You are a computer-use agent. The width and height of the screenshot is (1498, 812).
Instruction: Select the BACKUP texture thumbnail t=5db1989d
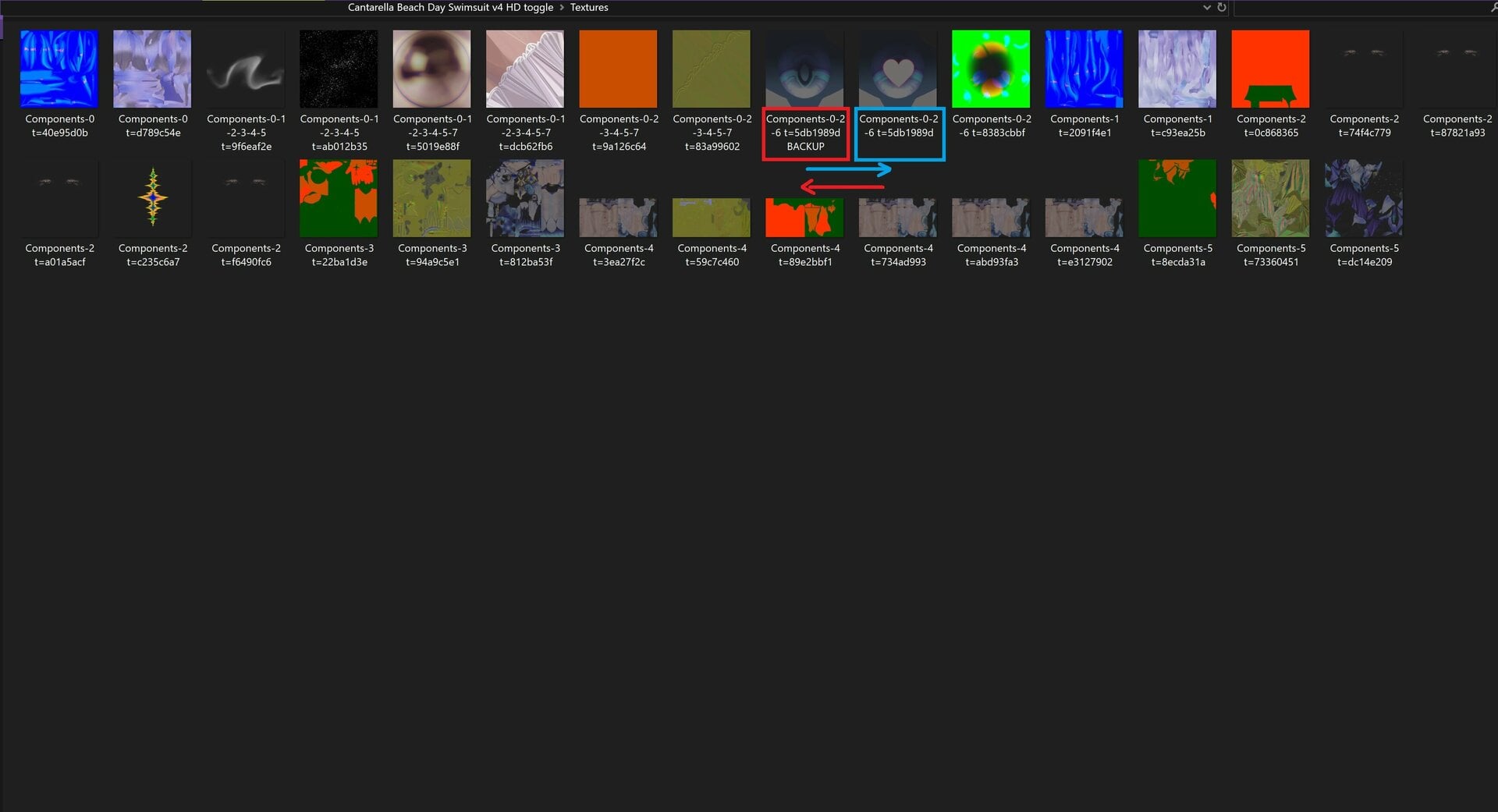[x=804, y=69]
